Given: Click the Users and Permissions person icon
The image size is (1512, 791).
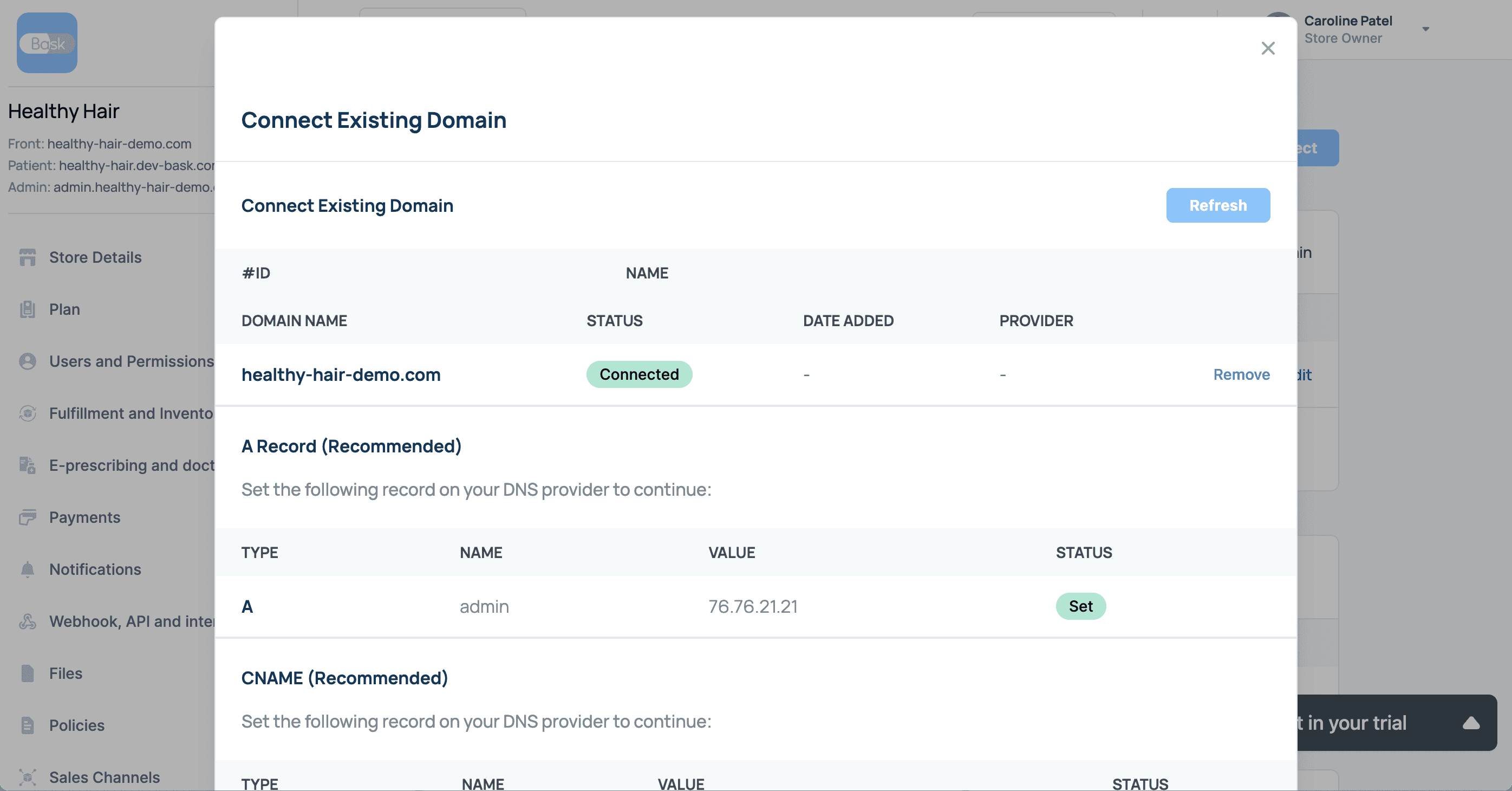Looking at the screenshot, I should click(x=28, y=361).
